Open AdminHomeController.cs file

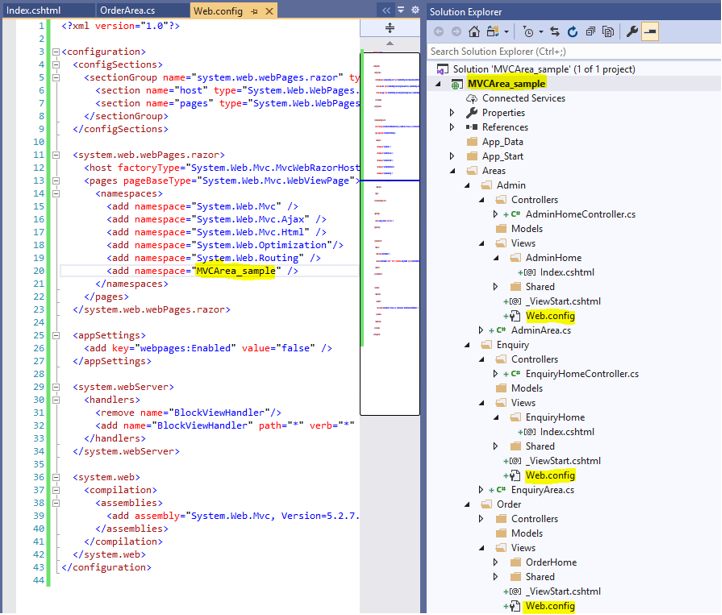[x=580, y=214]
